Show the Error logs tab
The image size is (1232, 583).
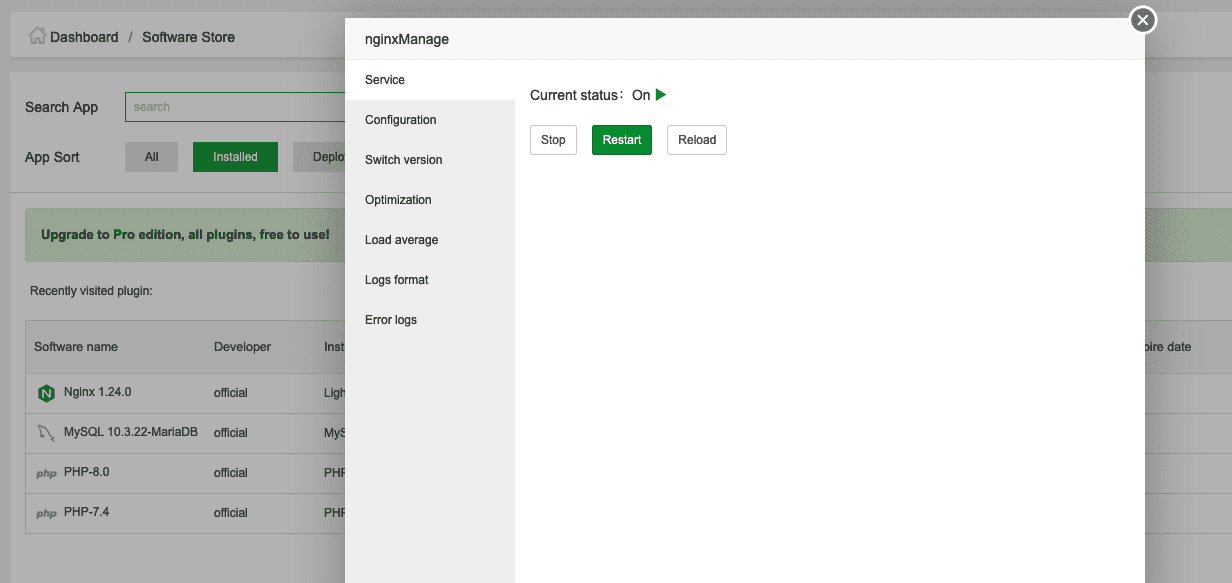coord(391,320)
